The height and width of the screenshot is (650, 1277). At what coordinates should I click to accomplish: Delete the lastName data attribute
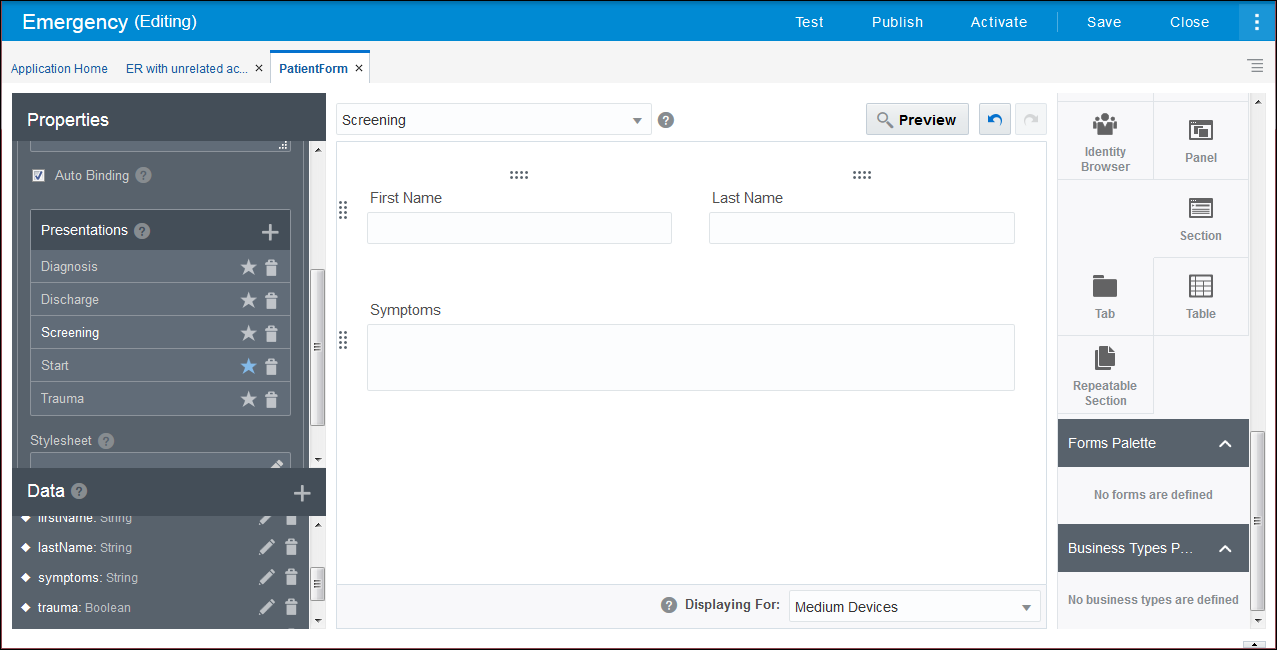pos(291,547)
